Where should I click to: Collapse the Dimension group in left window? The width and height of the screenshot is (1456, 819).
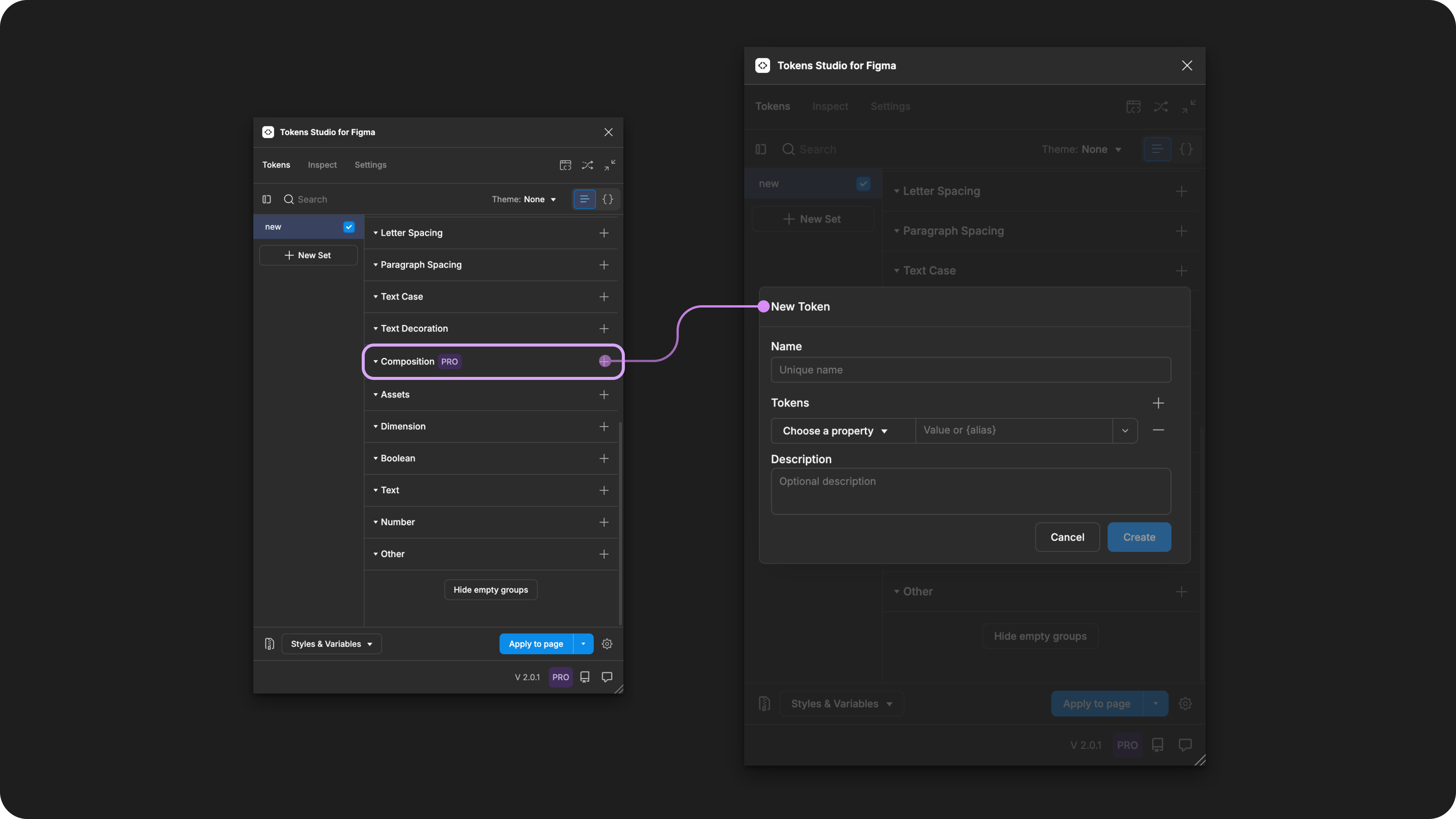[375, 426]
